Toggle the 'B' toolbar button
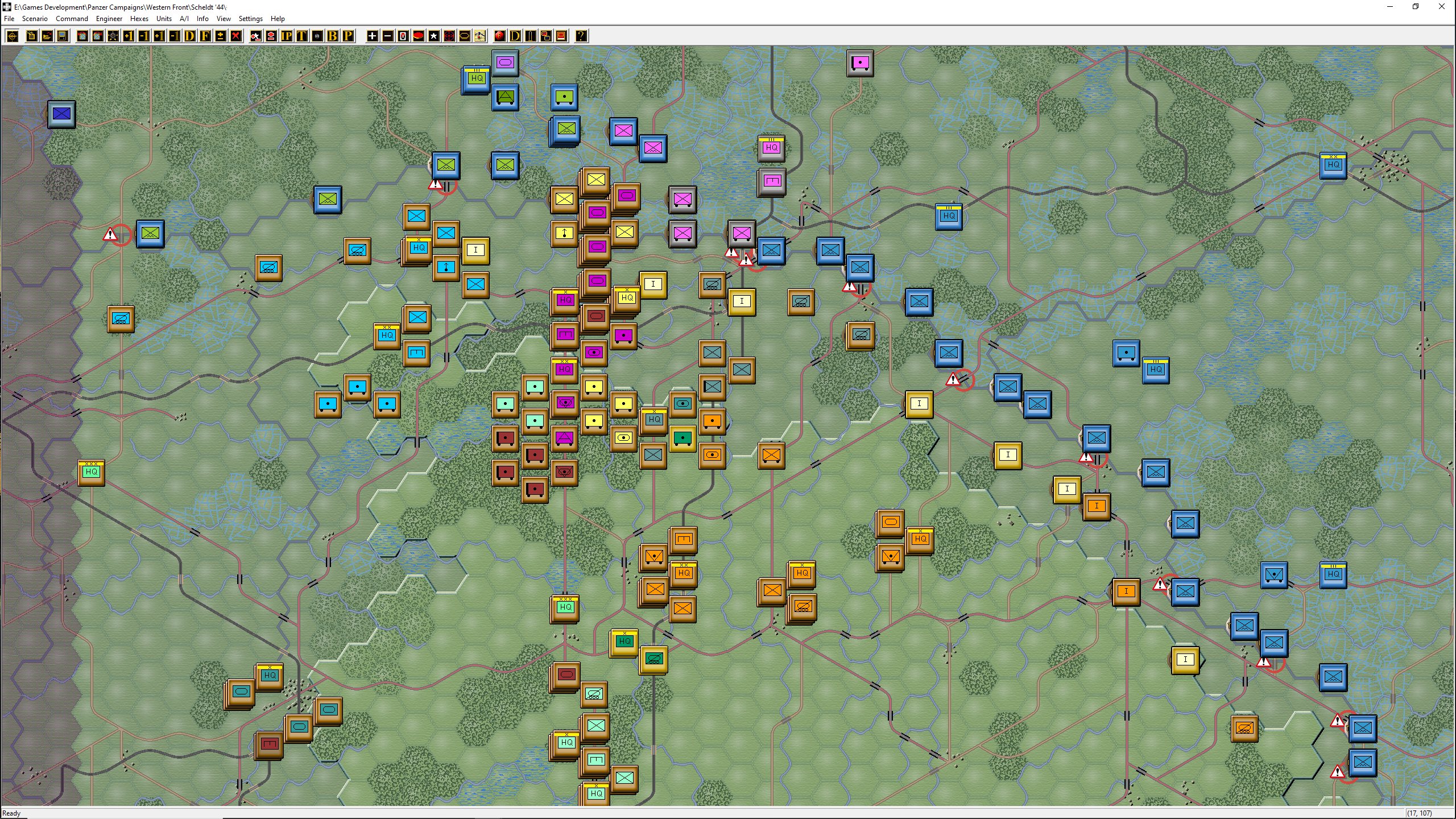Image resolution: width=1456 pixels, height=819 pixels. [333, 36]
